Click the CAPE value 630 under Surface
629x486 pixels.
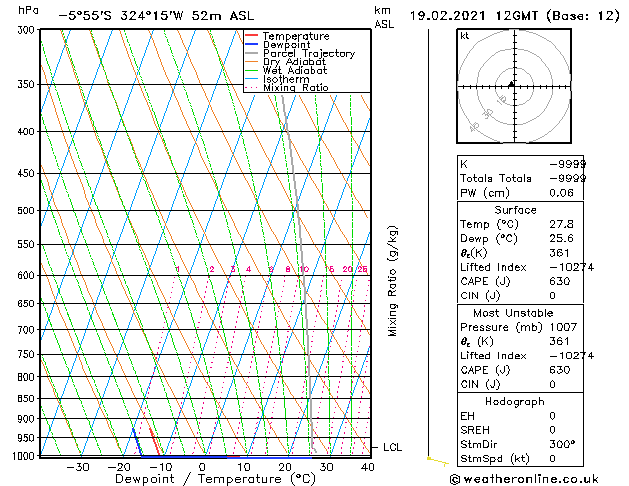tap(559, 282)
